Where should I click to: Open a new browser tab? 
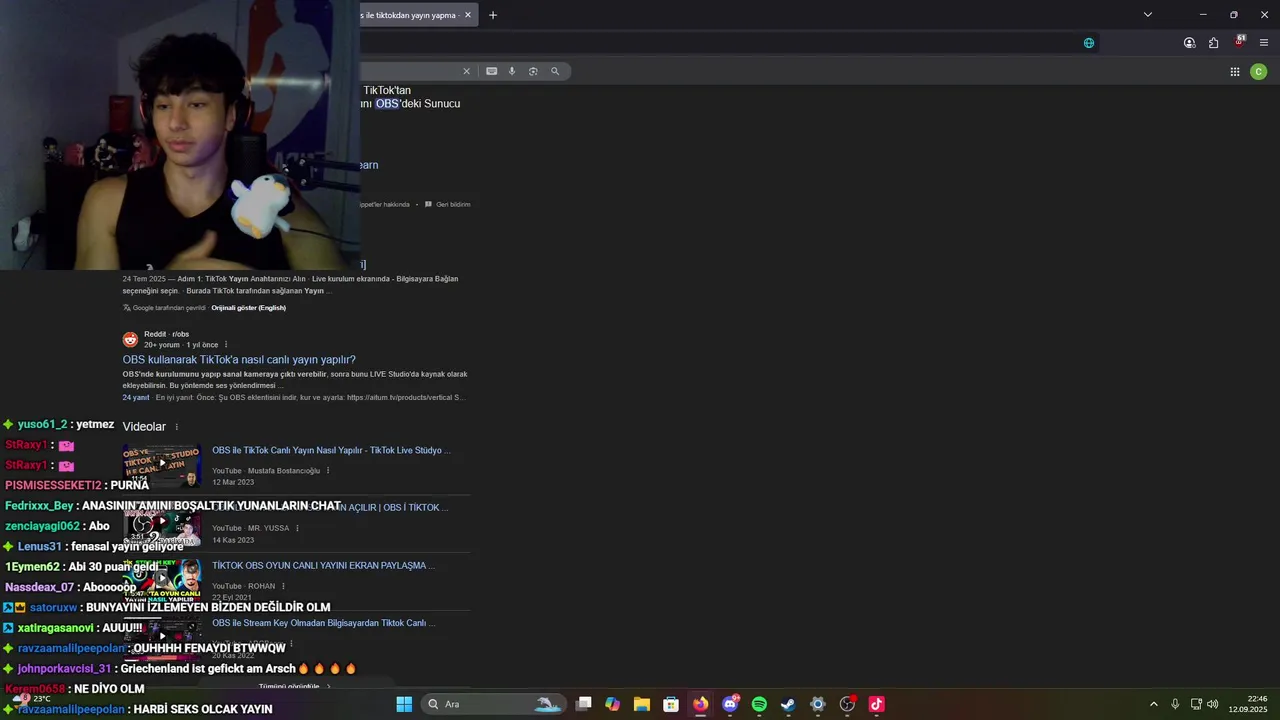(x=493, y=15)
